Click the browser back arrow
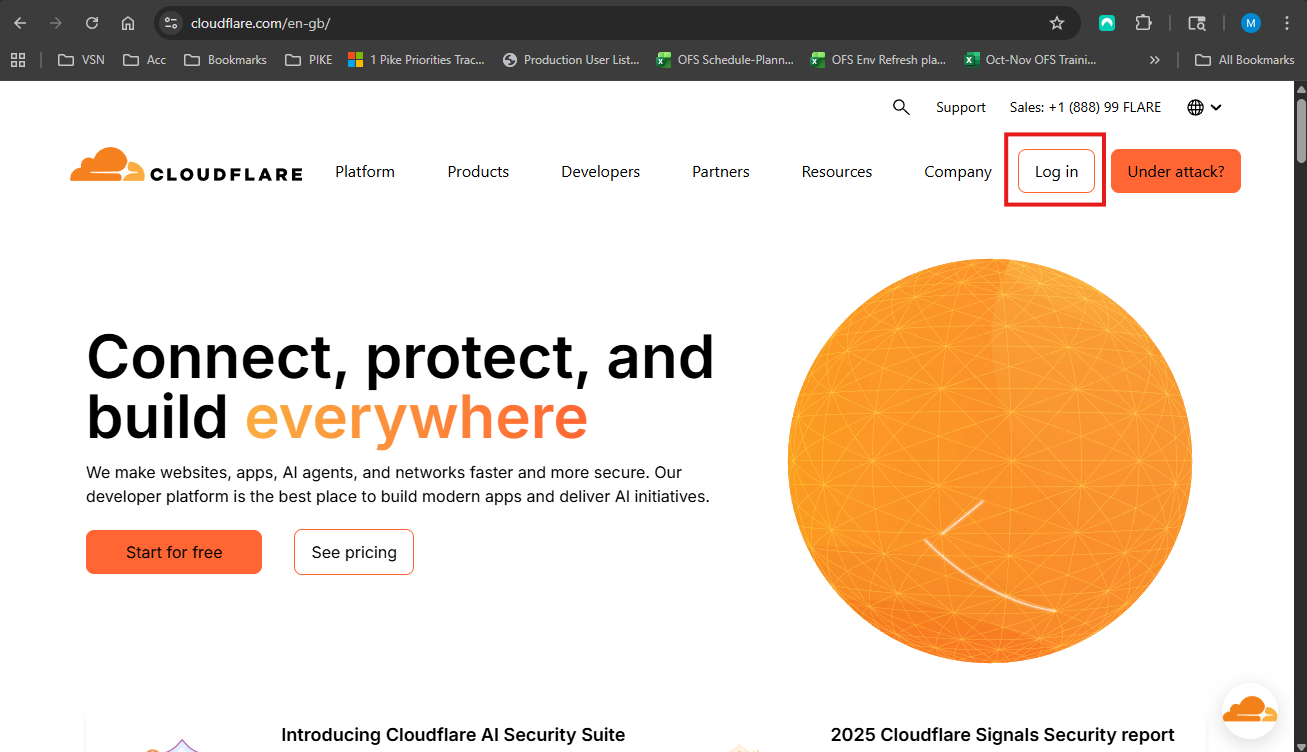 coord(20,23)
